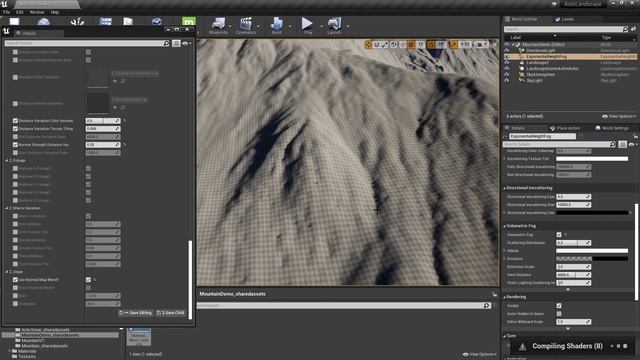Click the SkyAtmosphere actor icon in outliner
Viewport: 640px width, 360px height.
(522, 74)
